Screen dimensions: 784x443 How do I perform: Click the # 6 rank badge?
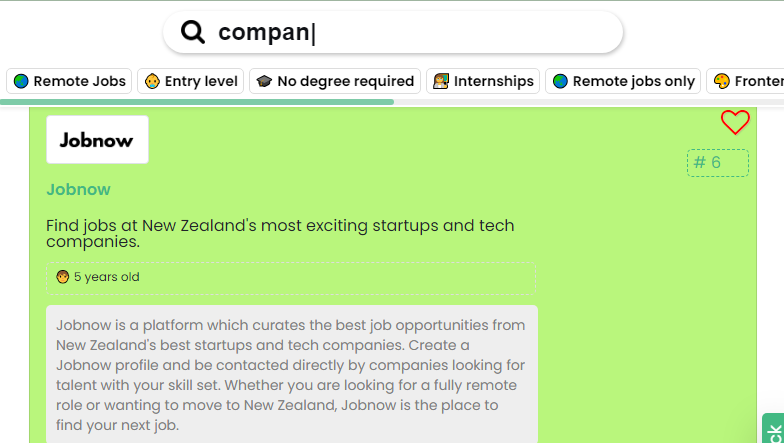[x=717, y=163]
